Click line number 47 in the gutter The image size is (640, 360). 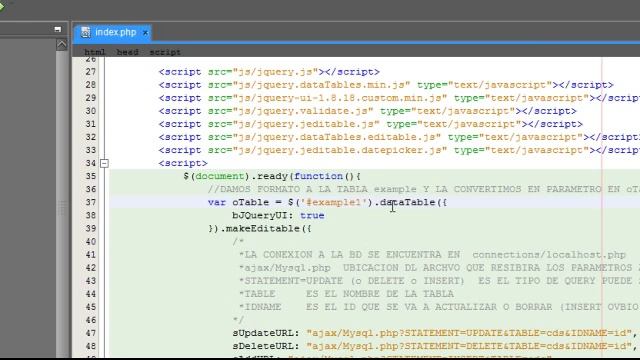(x=91, y=333)
